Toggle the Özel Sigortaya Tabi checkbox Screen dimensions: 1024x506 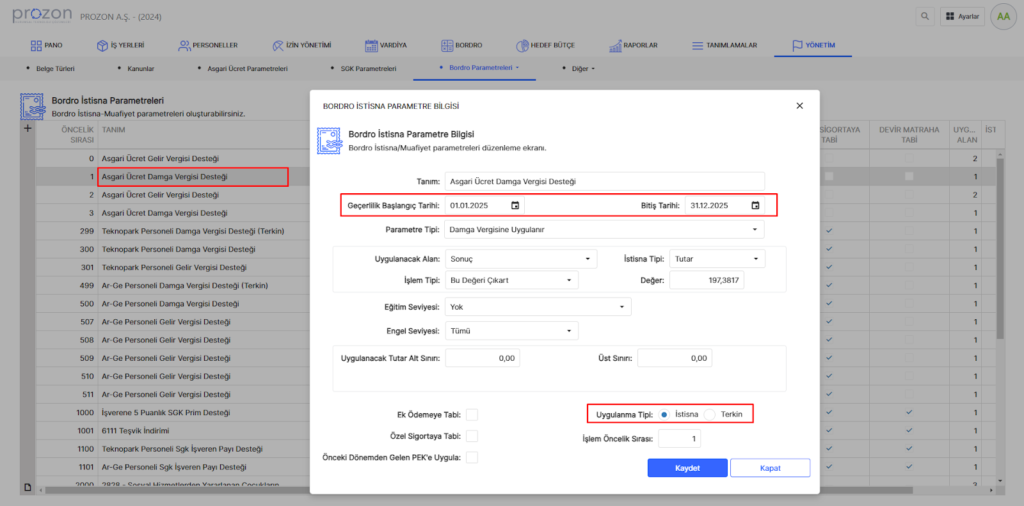[x=472, y=436]
